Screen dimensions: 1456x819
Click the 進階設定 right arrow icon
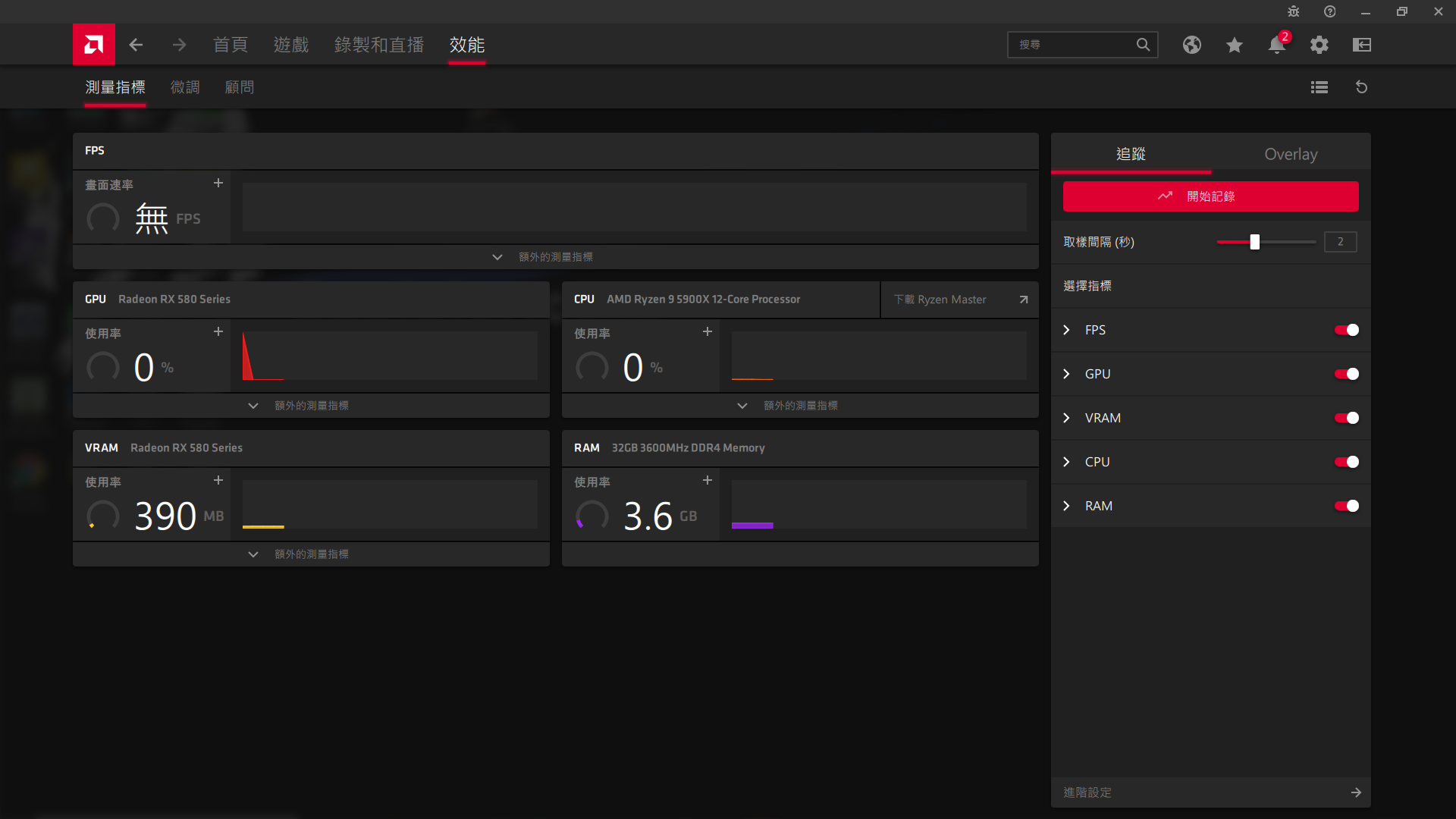point(1356,792)
